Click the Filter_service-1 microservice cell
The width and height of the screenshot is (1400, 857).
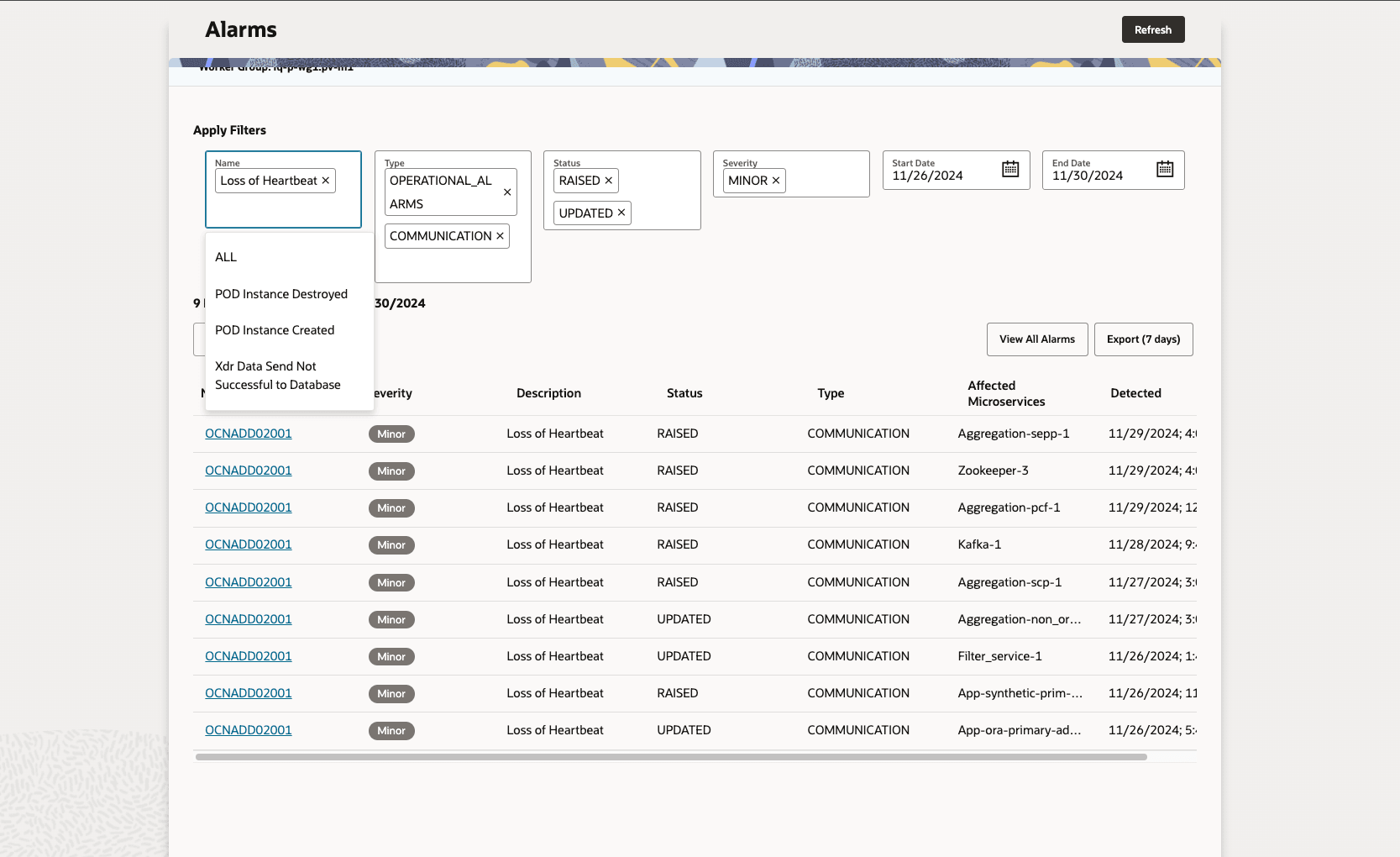(x=1000, y=656)
